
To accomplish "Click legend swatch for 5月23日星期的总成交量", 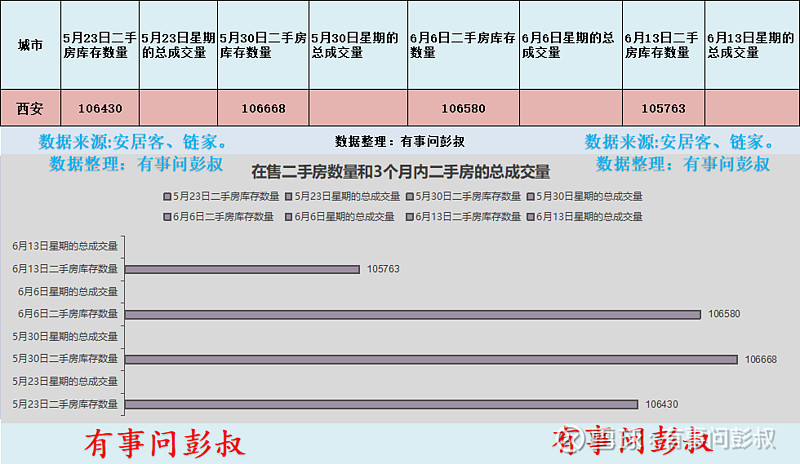I will (288, 197).
